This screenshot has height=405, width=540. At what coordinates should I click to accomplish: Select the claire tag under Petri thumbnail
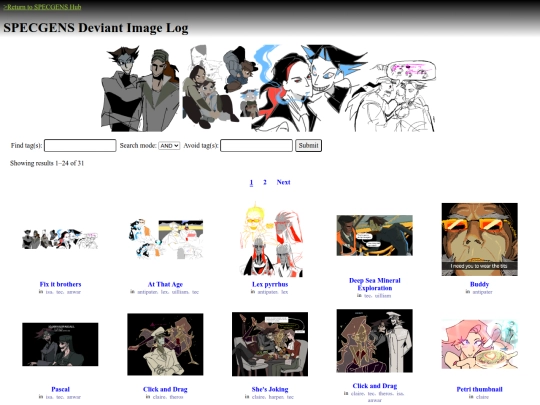482,397
